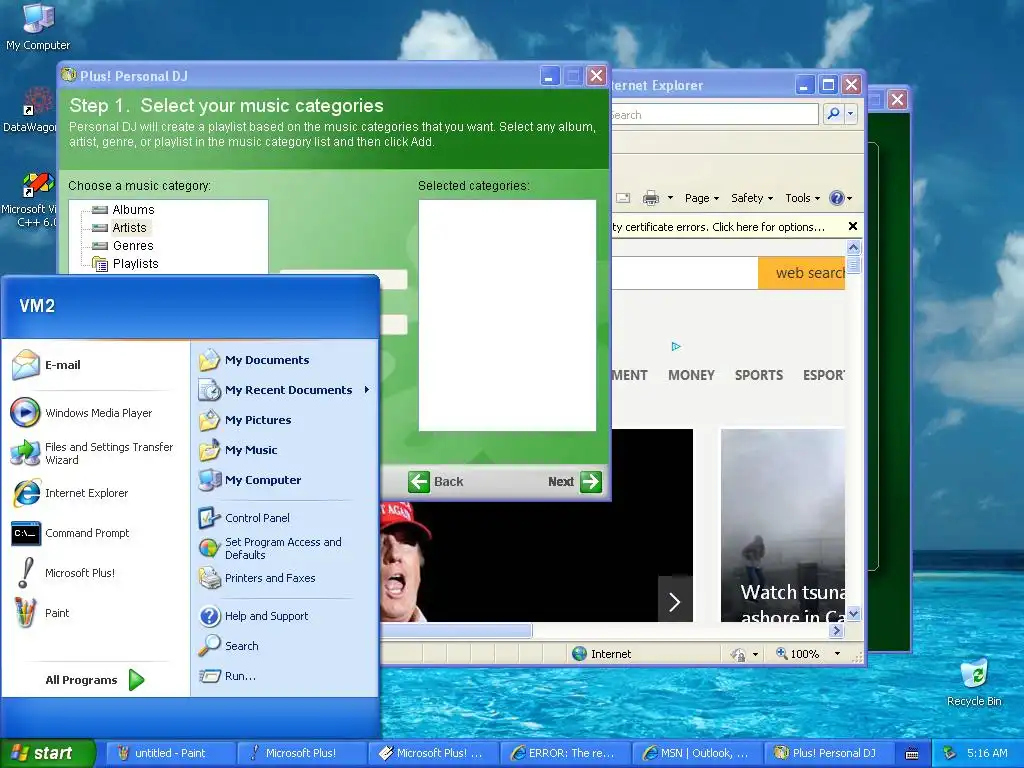This screenshot has width=1024, height=768.
Task: Switch to MSN | Outlook taskbar window
Action: [696, 753]
